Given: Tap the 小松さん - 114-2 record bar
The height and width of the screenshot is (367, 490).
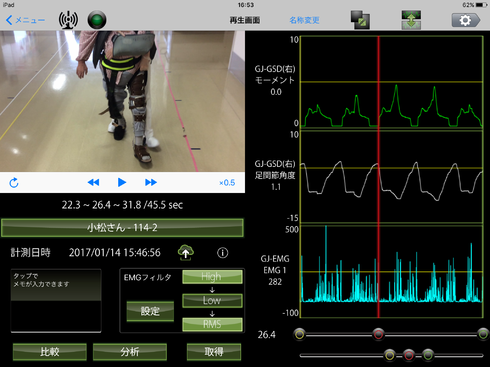Looking at the screenshot, I should click(122, 228).
